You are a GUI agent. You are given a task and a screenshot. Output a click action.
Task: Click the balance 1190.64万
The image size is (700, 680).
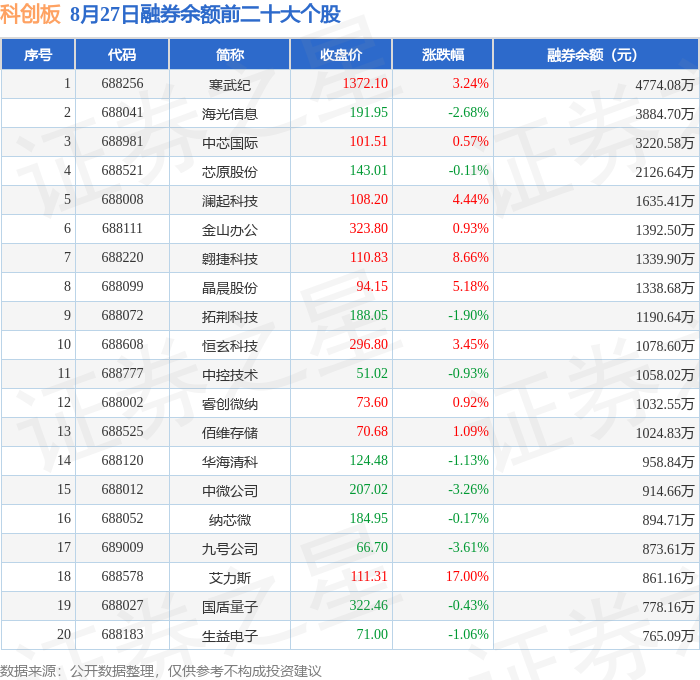click(665, 317)
